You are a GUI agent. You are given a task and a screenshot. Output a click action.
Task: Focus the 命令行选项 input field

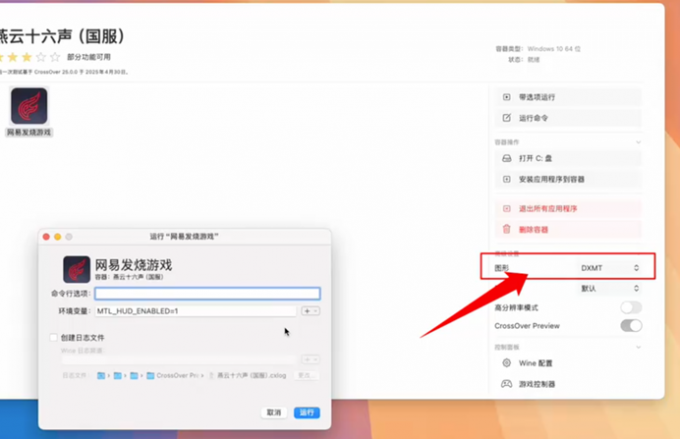click(x=207, y=294)
